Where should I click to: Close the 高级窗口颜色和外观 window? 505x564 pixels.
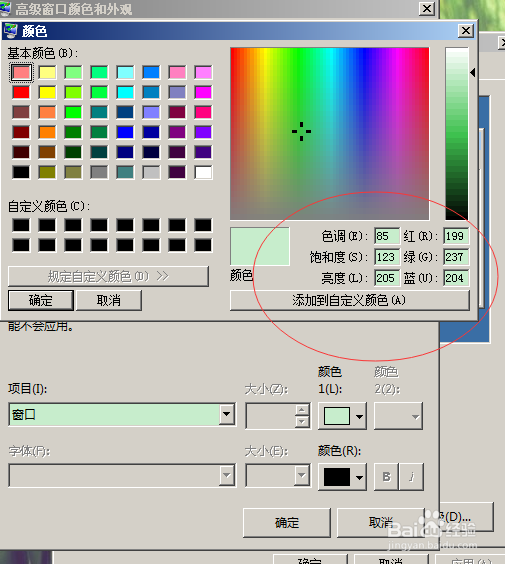click(427, 8)
